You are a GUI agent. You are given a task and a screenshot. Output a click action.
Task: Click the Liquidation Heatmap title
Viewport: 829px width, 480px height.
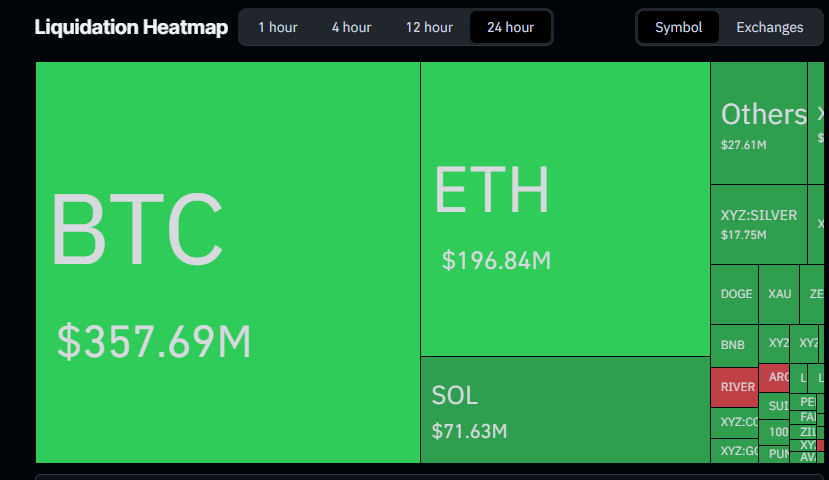click(x=131, y=27)
